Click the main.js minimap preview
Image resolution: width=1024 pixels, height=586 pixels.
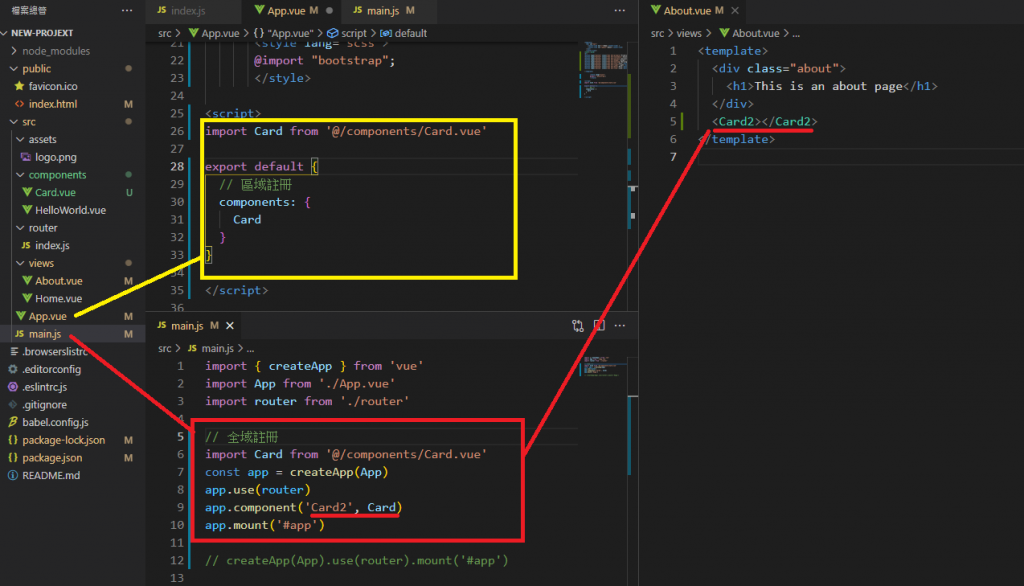pos(604,366)
